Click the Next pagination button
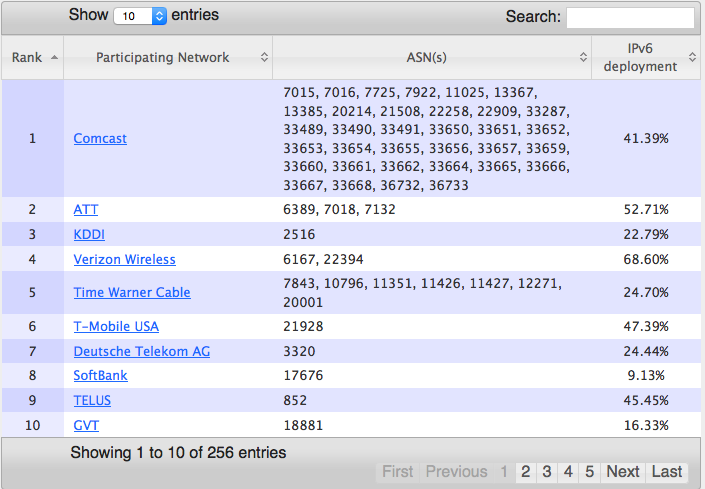This screenshot has height=489, width=705. tap(623, 472)
